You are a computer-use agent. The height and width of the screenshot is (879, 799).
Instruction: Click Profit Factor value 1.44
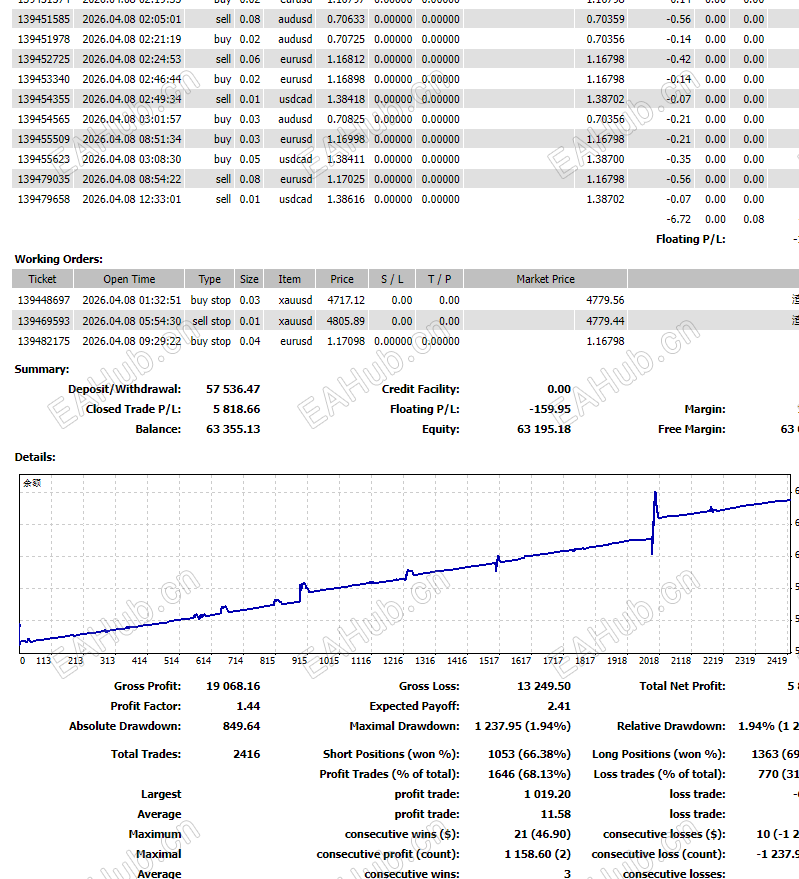[248, 706]
